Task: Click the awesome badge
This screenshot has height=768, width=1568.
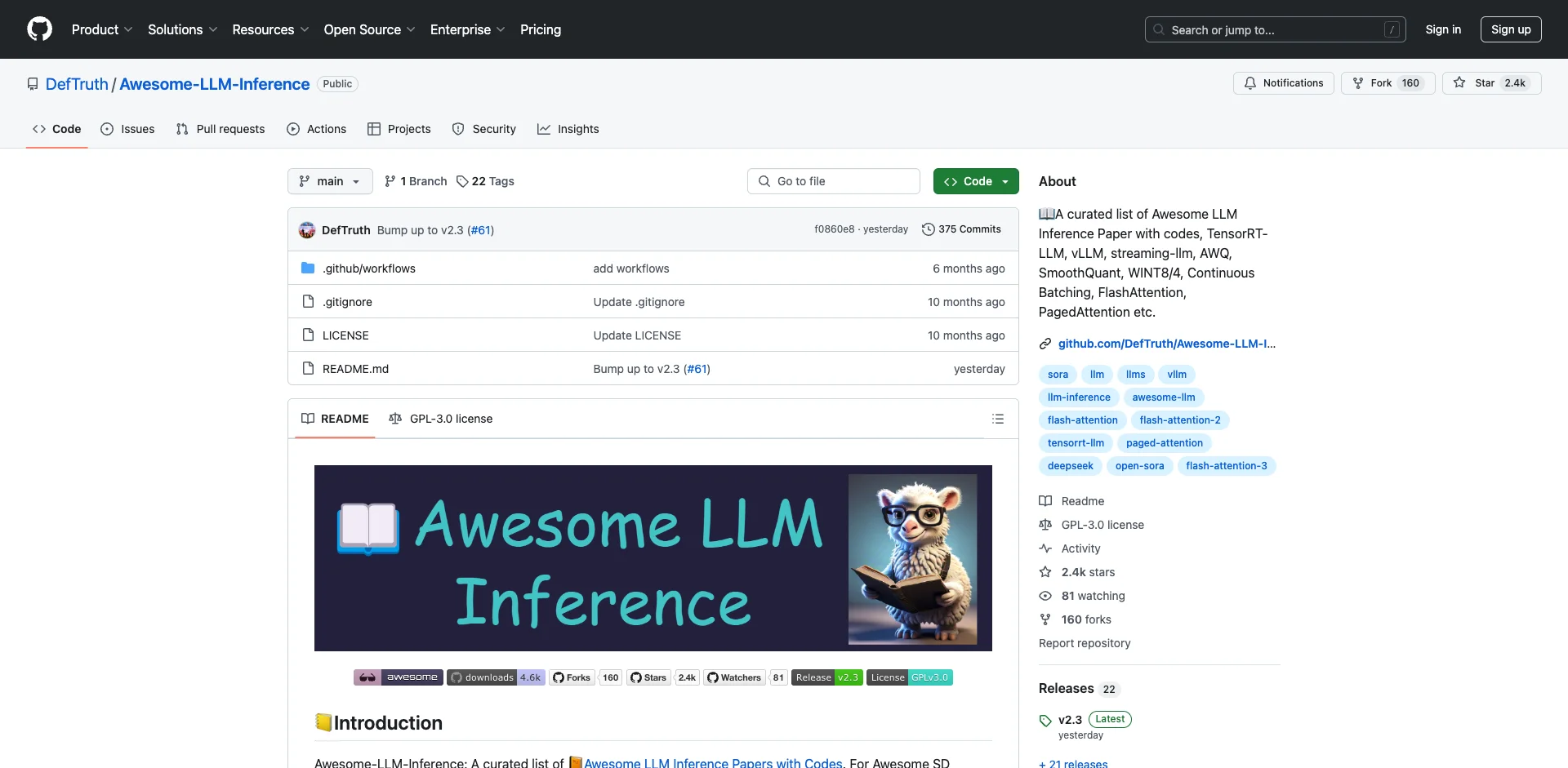Action: click(399, 677)
